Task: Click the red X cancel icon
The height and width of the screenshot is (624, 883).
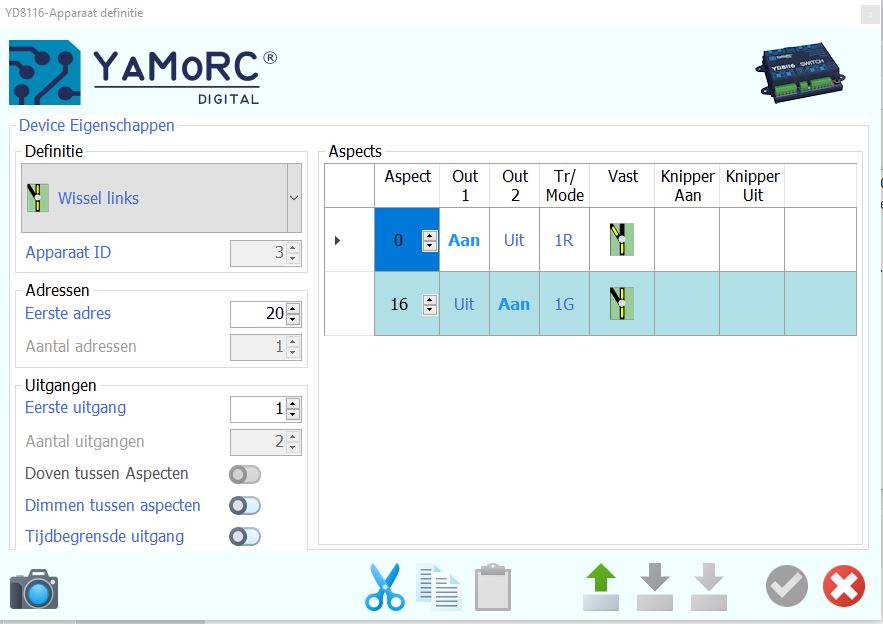Action: point(843,587)
